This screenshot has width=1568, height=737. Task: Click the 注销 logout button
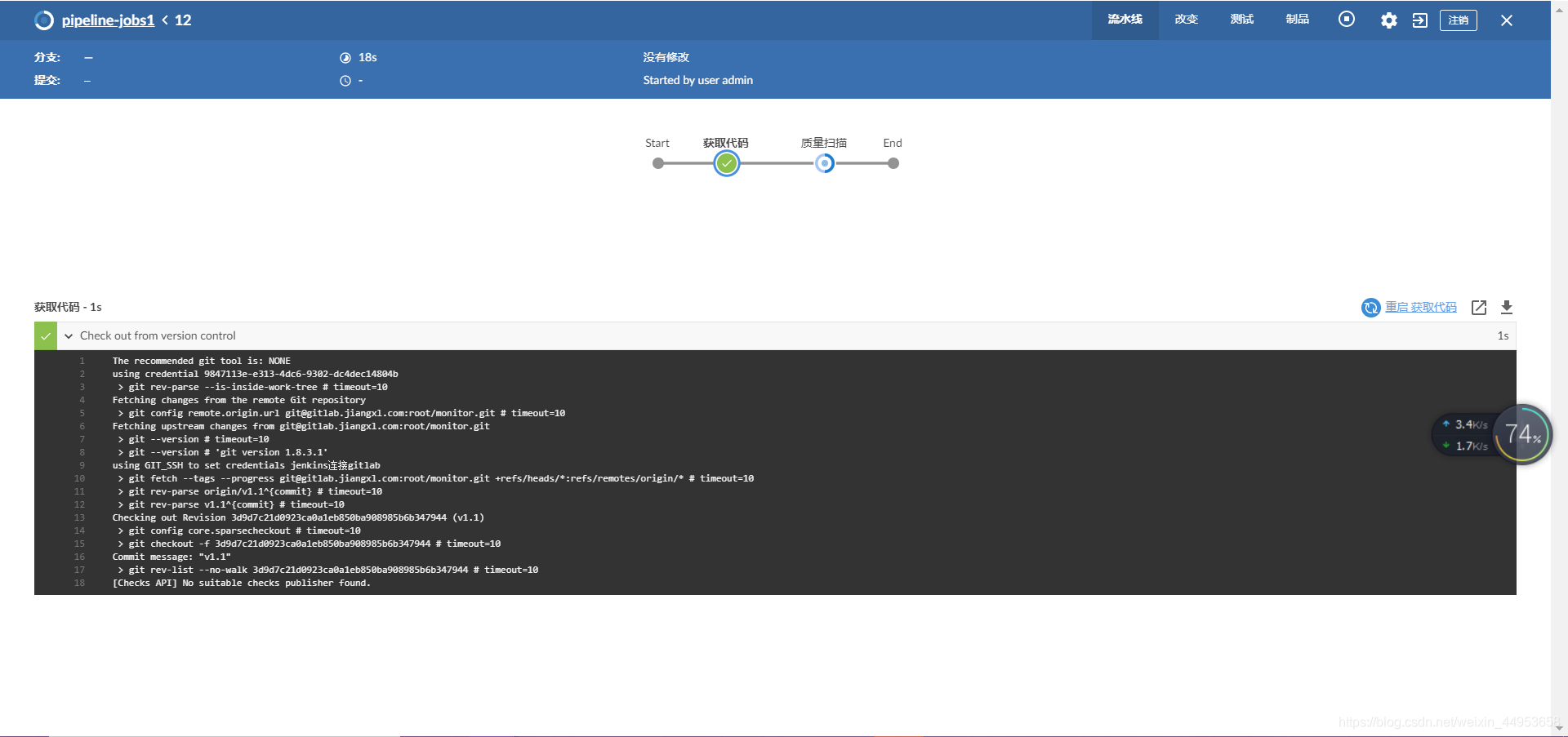pyautogui.click(x=1459, y=20)
